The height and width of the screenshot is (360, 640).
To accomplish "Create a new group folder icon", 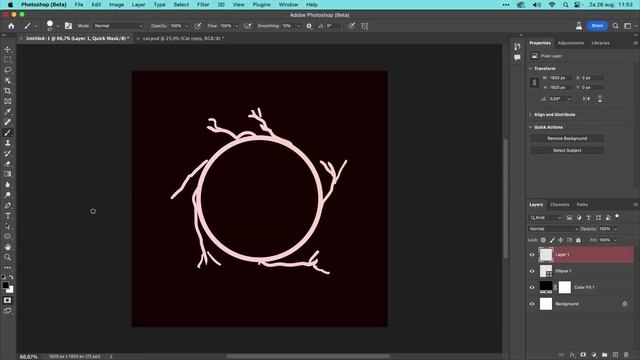I will [x=604, y=355].
